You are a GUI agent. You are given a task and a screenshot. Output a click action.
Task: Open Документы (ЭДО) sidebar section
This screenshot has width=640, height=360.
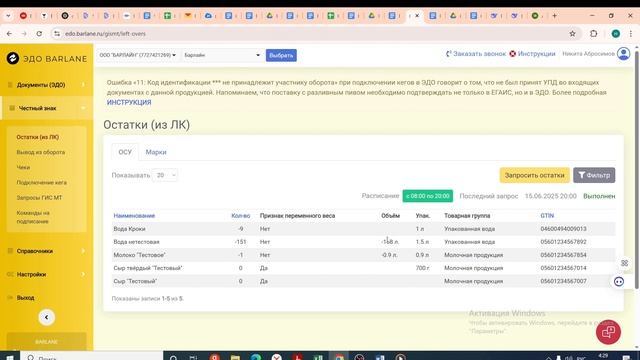46,85
